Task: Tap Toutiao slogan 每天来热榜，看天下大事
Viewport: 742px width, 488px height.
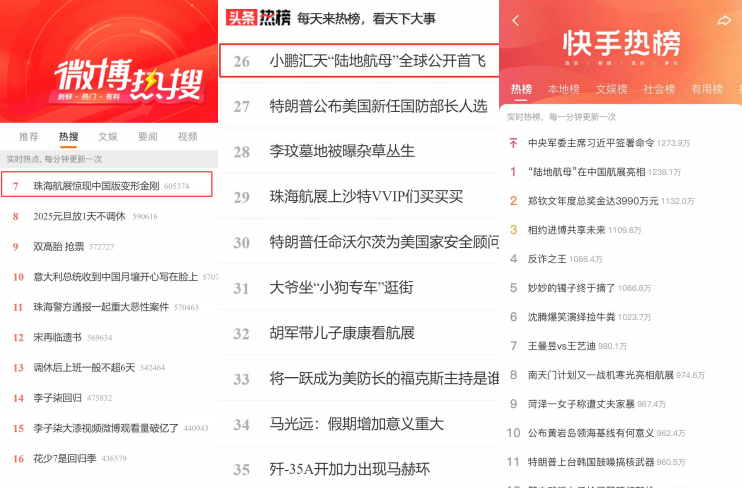Action: click(x=366, y=18)
